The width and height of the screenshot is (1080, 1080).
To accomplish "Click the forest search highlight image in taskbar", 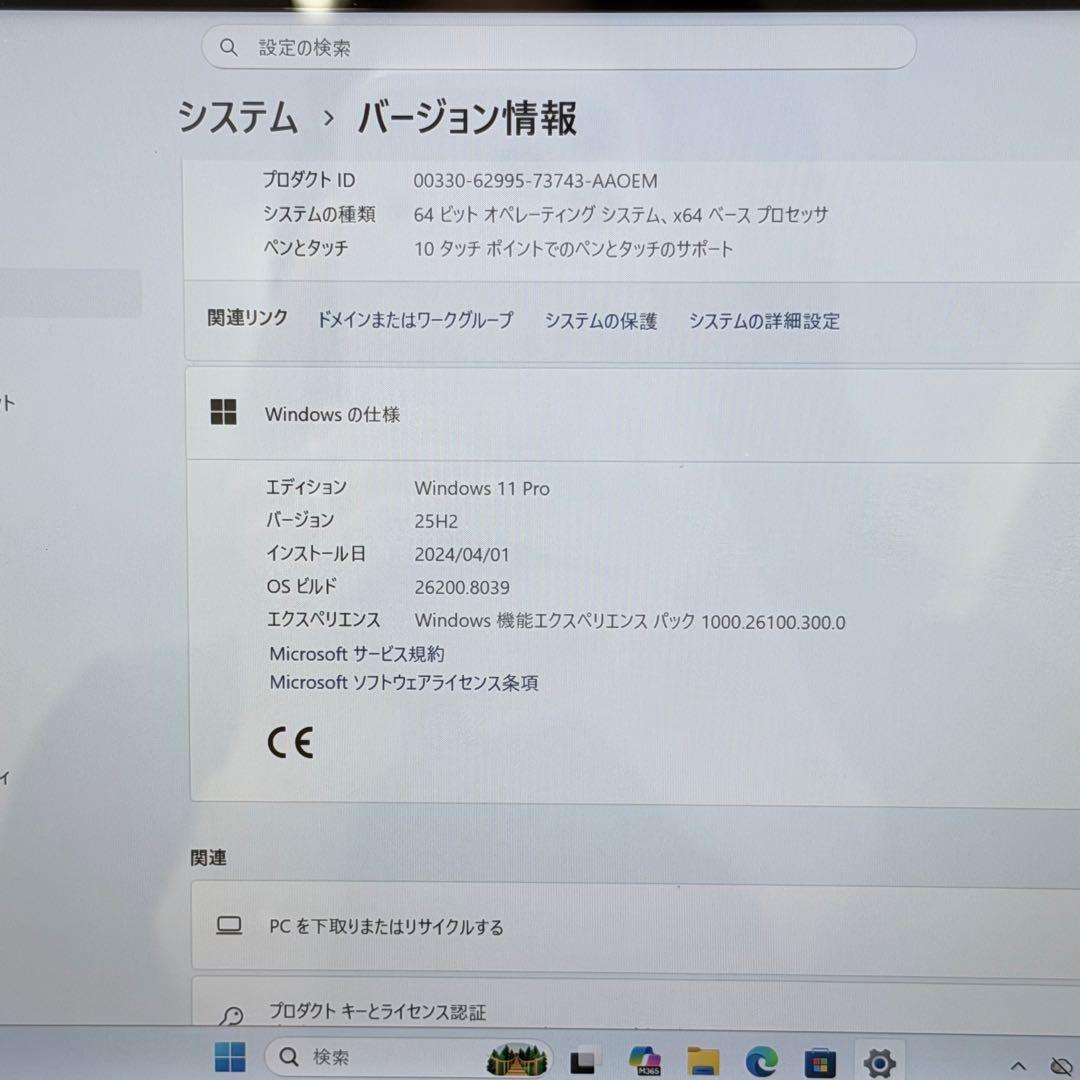I will tap(517, 1059).
